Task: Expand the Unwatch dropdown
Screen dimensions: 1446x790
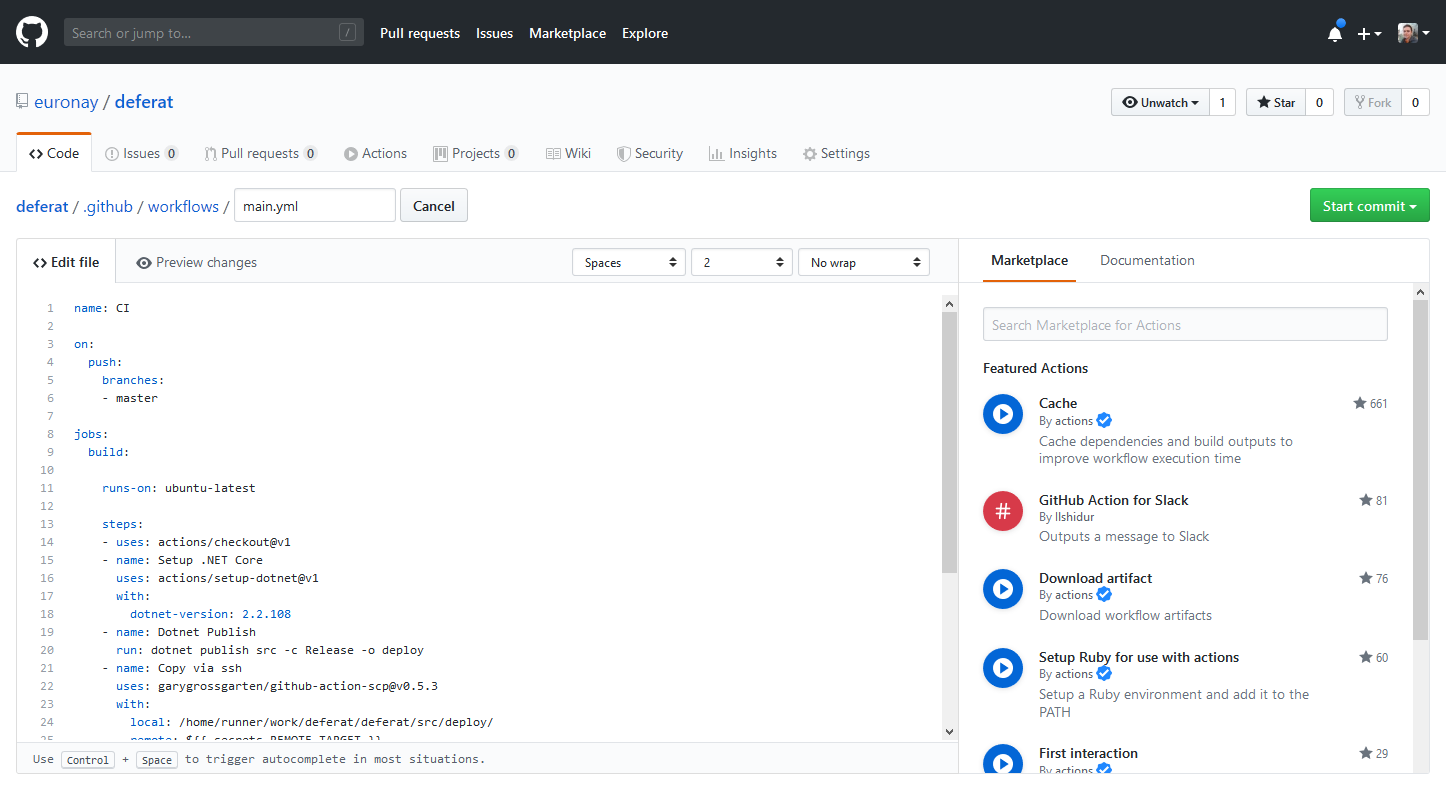Action: point(1160,102)
